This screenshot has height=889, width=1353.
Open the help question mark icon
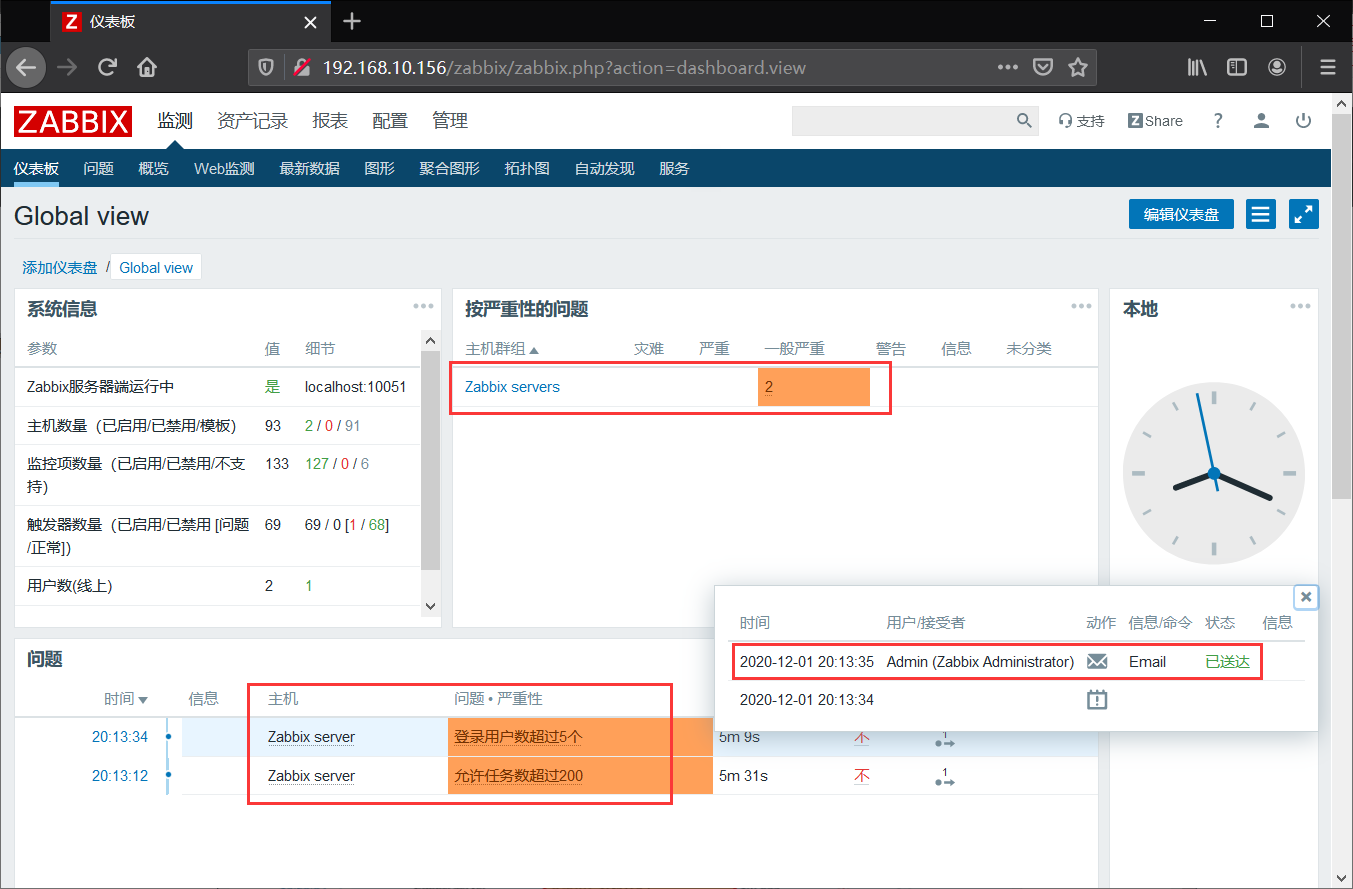pyautogui.click(x=1217, y=121)
